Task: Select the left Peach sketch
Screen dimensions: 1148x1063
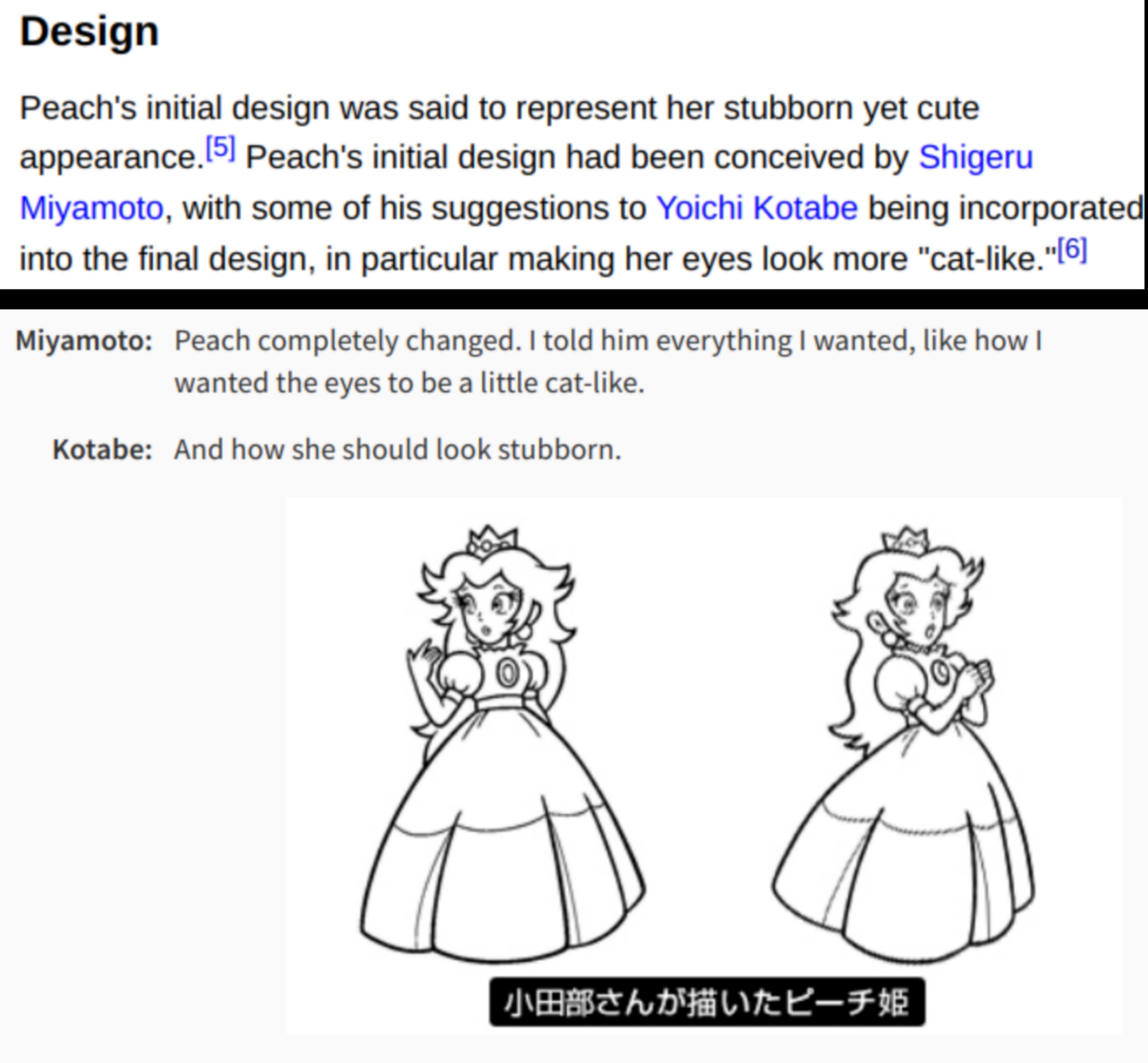Action: coord(500,742)
